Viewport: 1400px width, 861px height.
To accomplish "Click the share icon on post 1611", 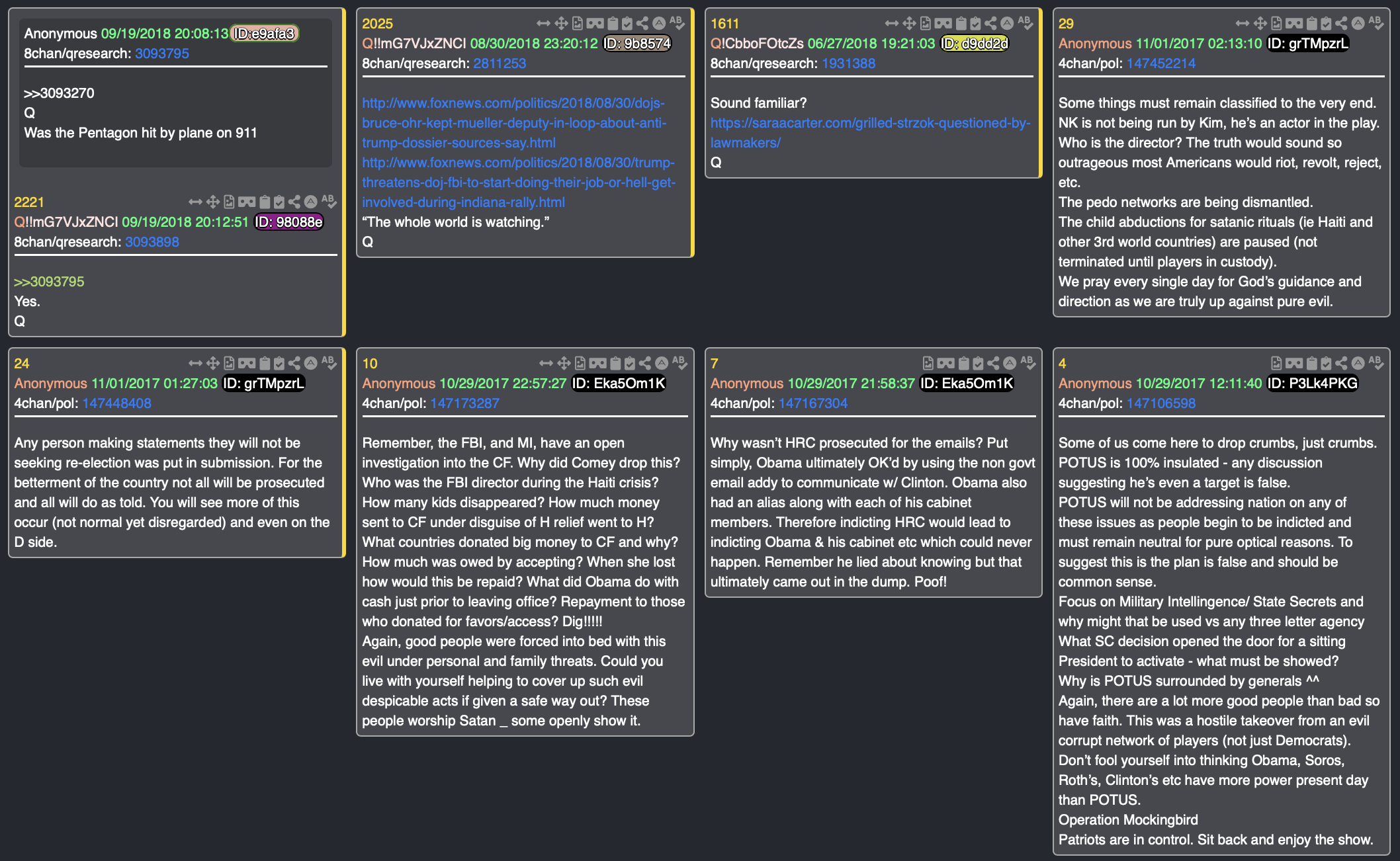I will point(990,23).
